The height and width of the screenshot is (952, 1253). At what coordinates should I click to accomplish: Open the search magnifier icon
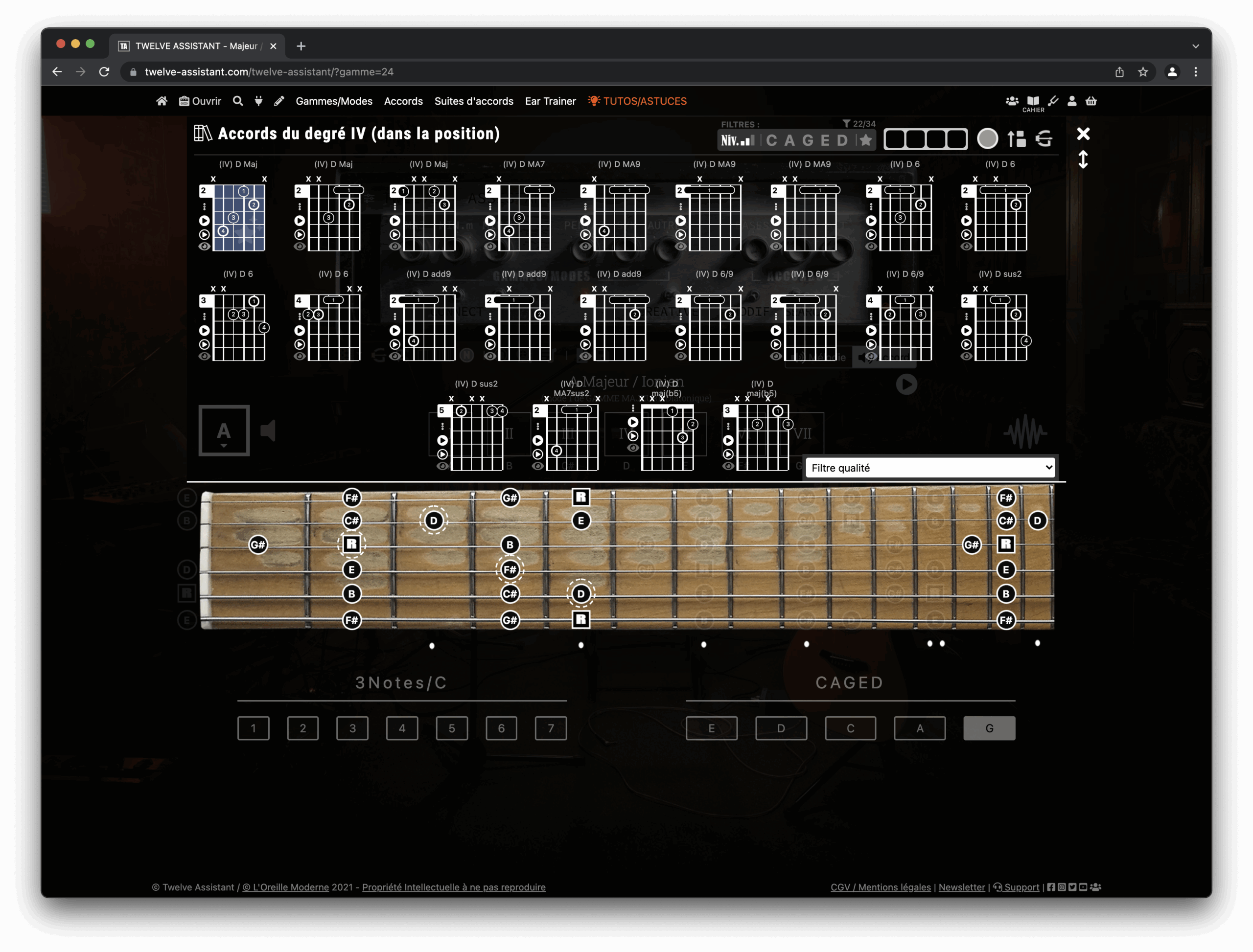[238, 101]
